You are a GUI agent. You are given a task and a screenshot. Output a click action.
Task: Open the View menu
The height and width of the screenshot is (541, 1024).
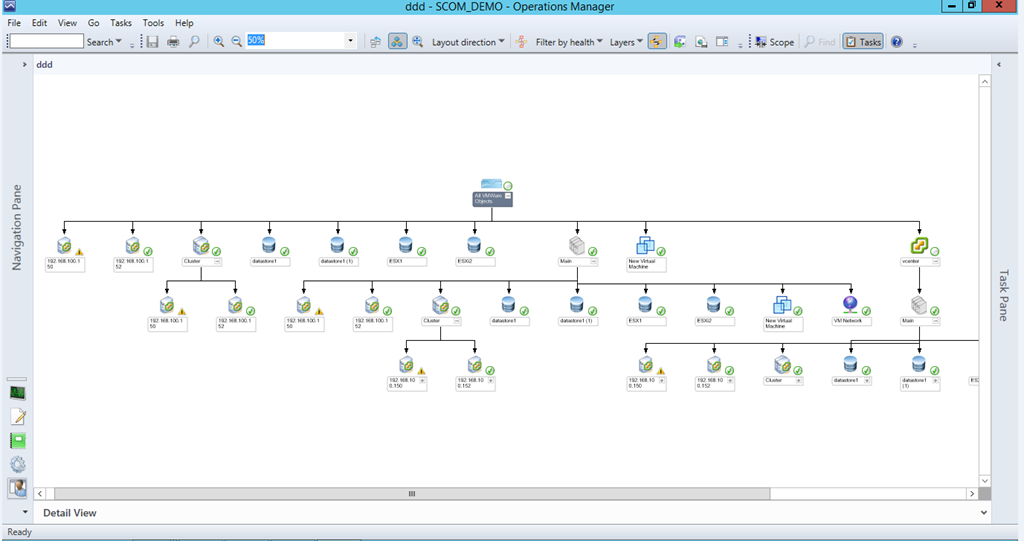point(67,22)
